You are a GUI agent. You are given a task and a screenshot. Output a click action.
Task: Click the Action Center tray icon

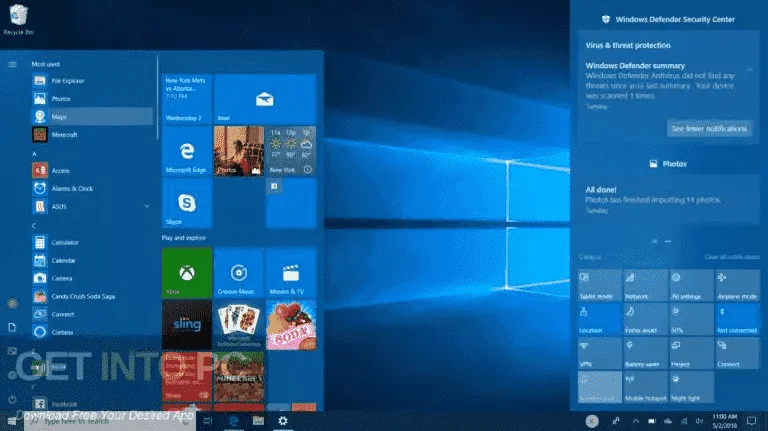tap(752, 421)
